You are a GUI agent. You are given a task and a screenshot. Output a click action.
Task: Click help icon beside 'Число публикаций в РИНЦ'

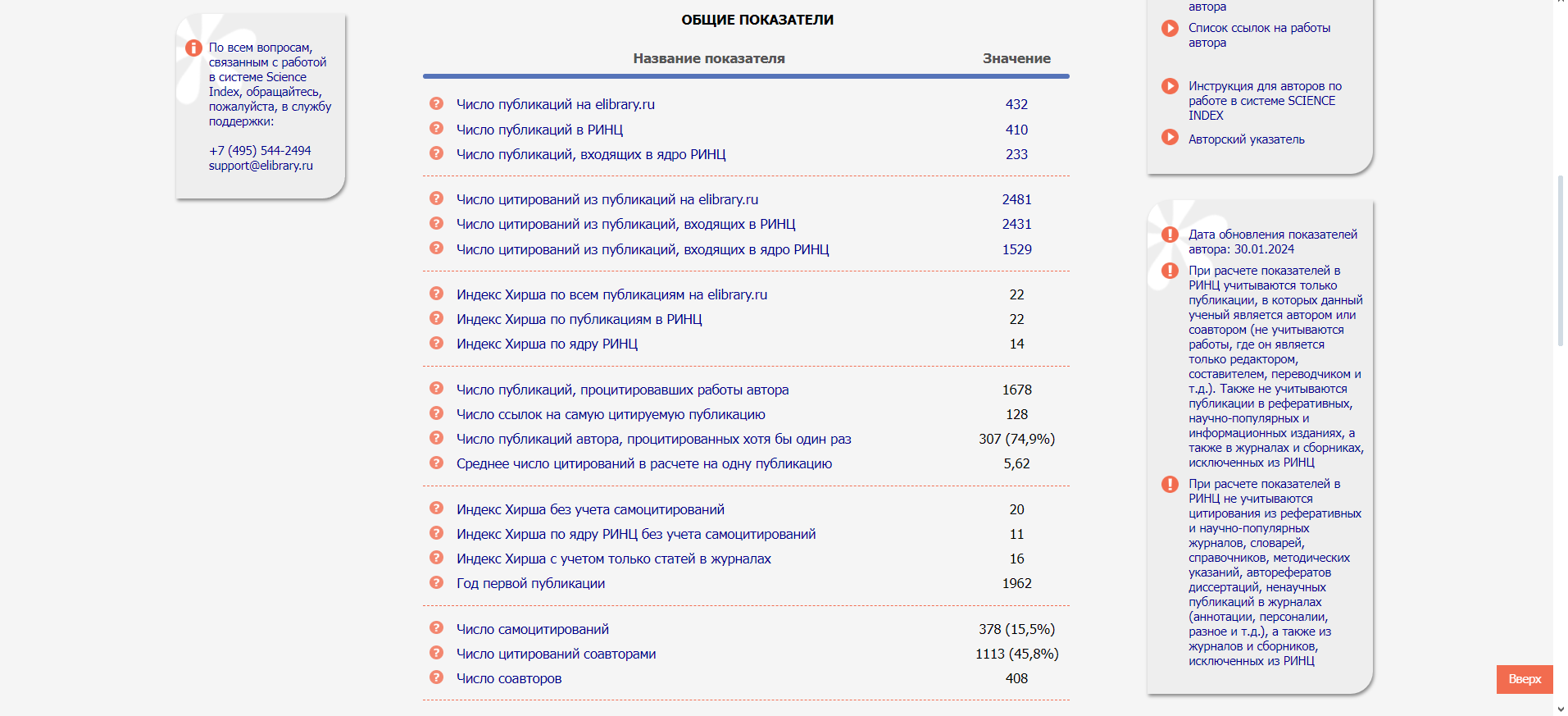click(437, 128)
